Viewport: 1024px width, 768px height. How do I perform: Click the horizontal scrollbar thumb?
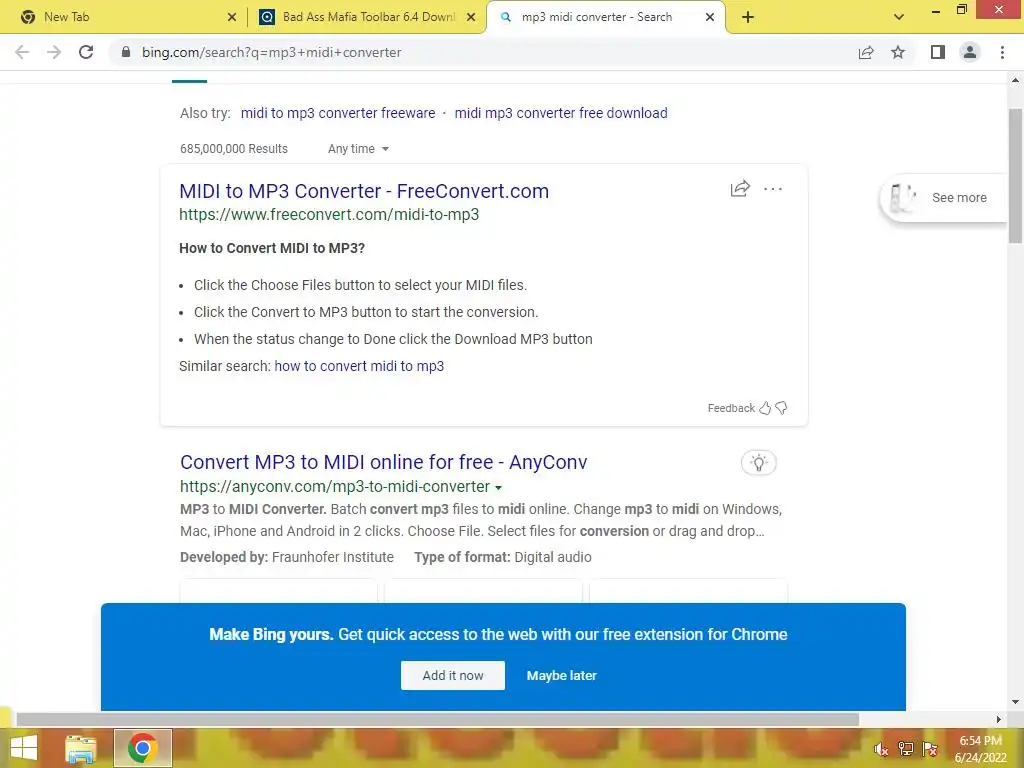pyautogui.click(x=438, y=719)
